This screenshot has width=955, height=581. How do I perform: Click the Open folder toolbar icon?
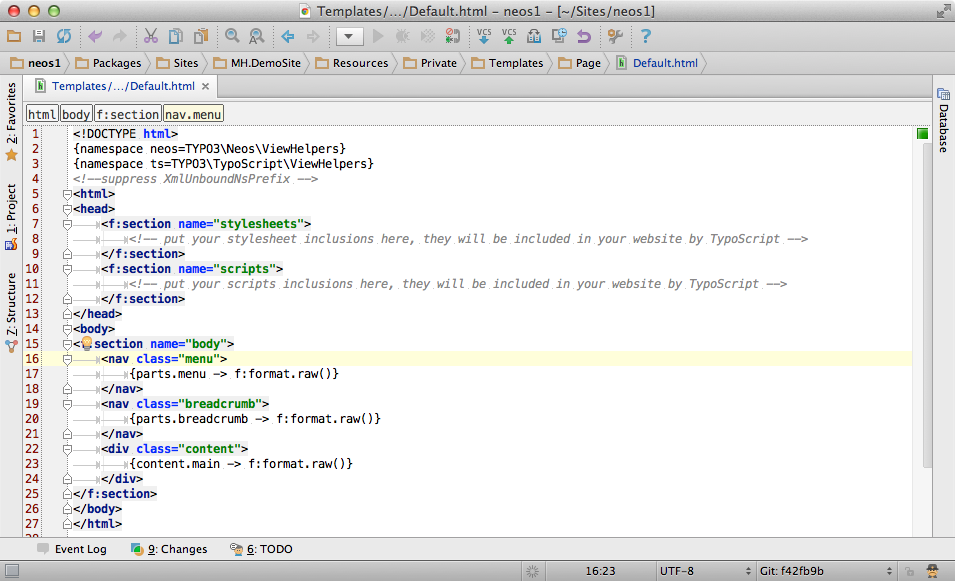(13, 37)
